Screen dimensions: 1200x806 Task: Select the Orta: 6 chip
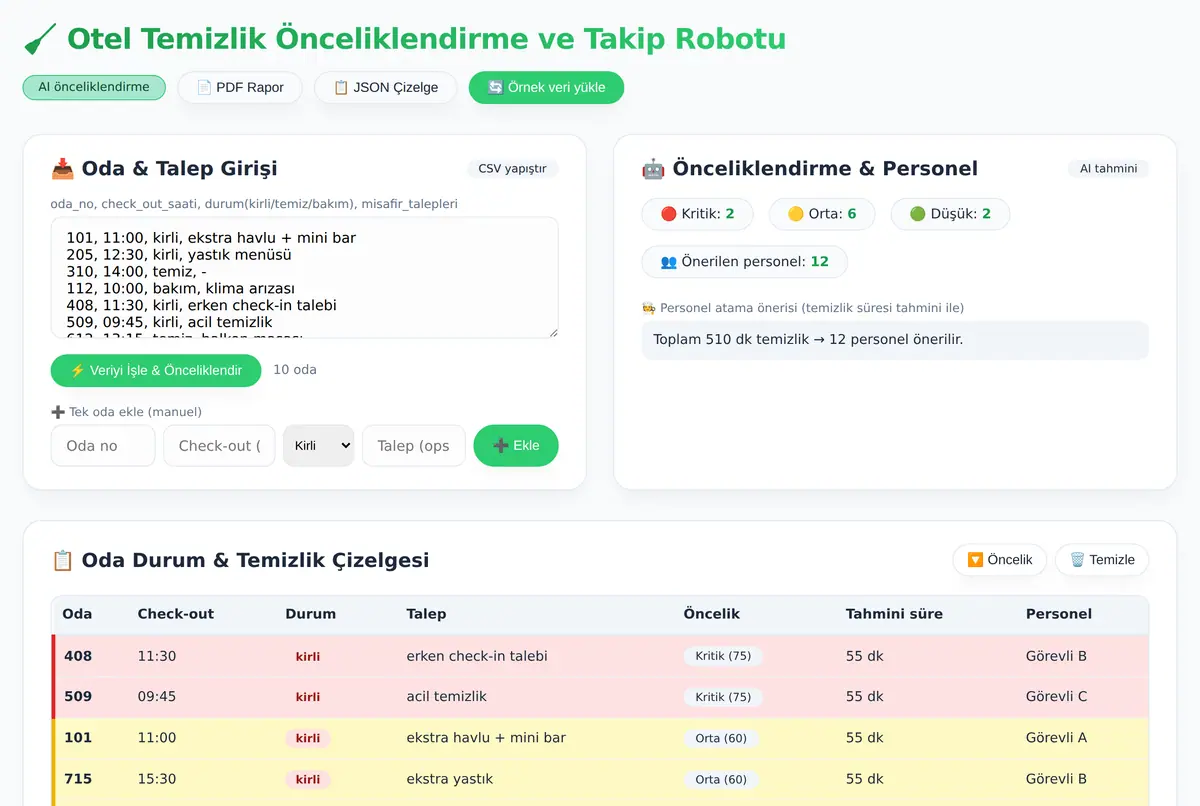click(822, 214)
